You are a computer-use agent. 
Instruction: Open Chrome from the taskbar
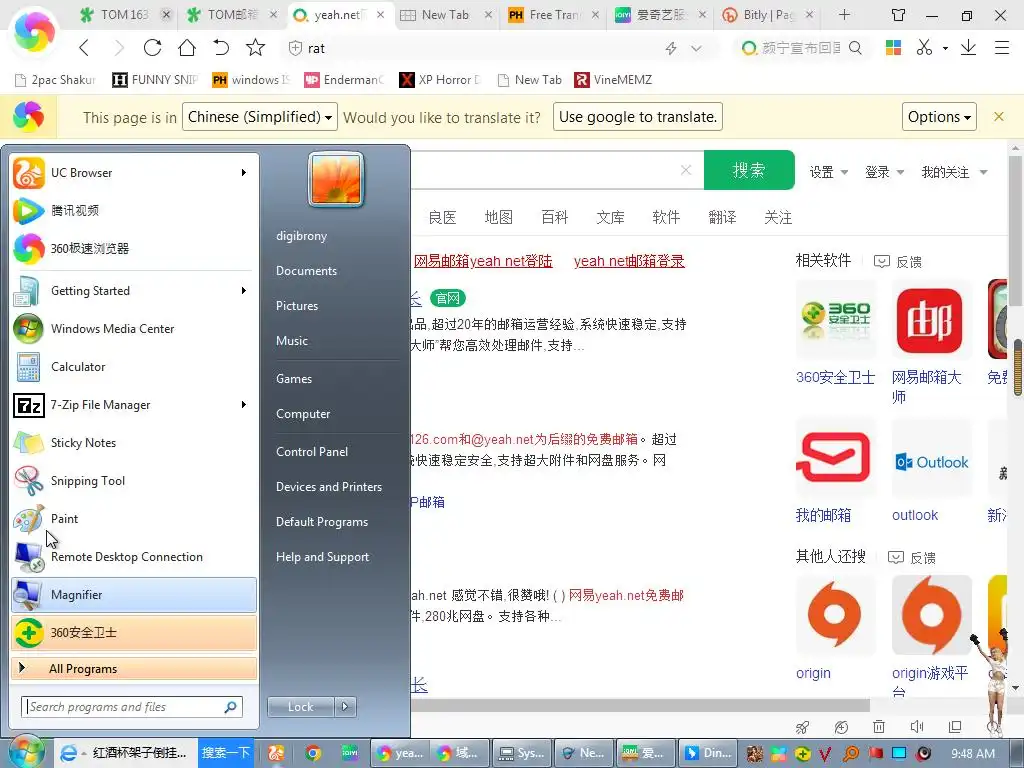(x=313, y=754)
